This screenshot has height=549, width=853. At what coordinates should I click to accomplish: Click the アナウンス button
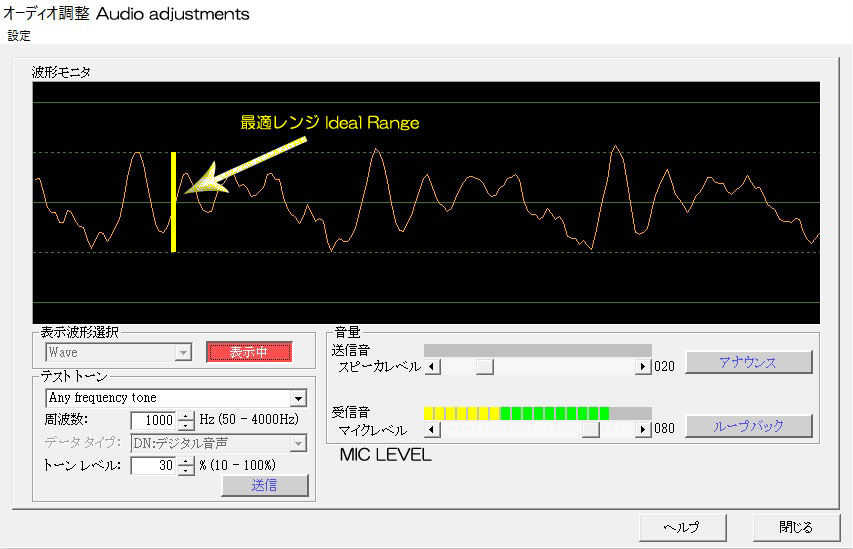[749, 362]
